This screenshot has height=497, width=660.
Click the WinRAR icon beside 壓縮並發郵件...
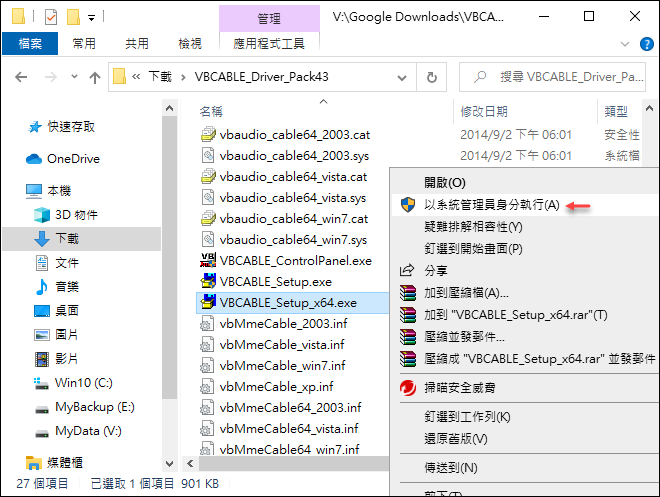click(407, 337)
